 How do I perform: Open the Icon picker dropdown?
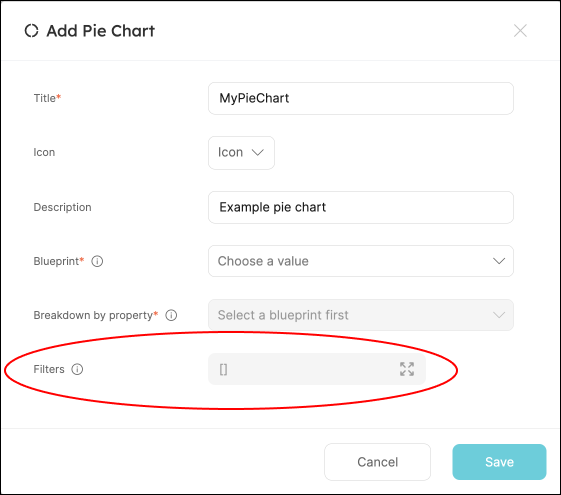pos(242,153)
